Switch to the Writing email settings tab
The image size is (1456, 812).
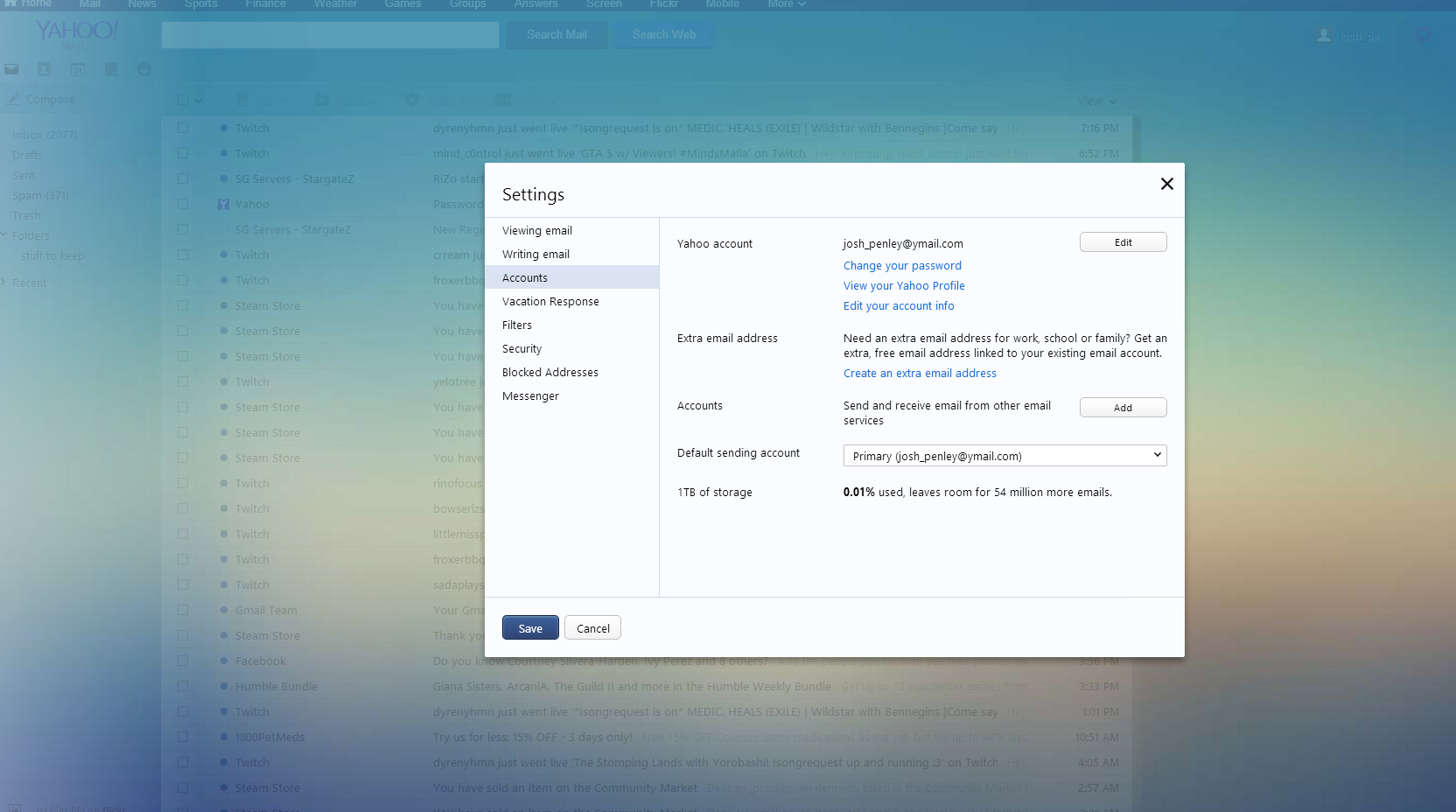(571, 254)
